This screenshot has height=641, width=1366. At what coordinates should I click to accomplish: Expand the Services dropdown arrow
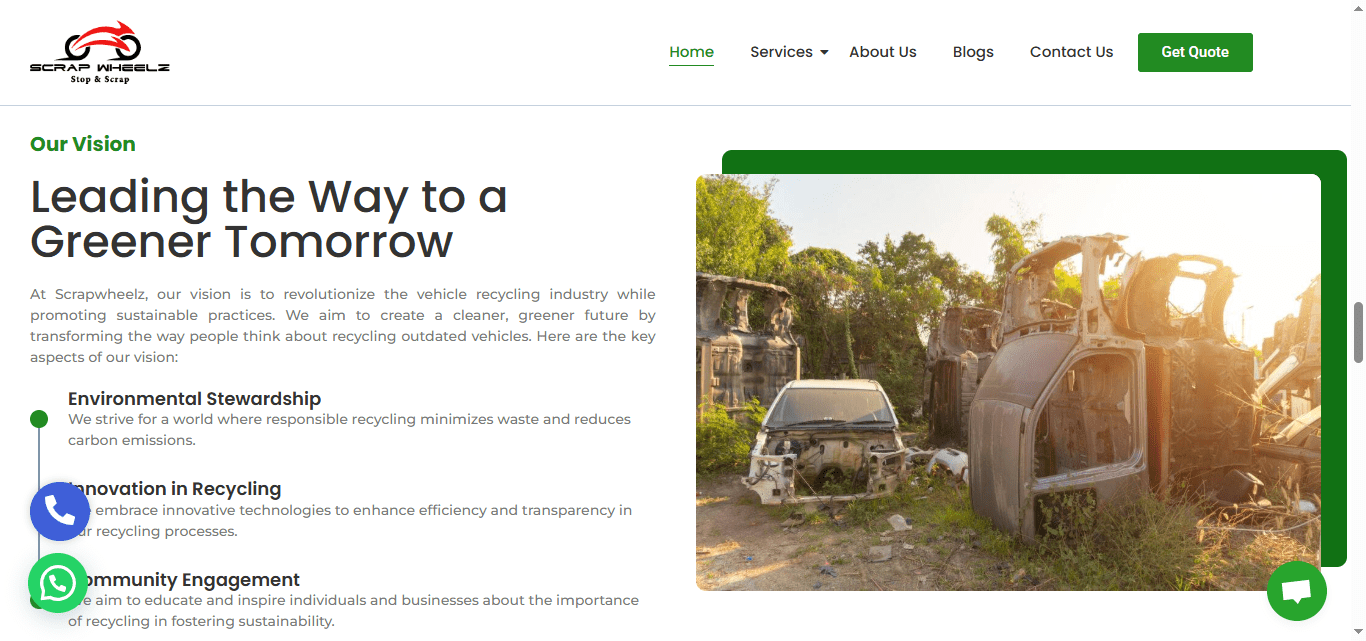824,52
